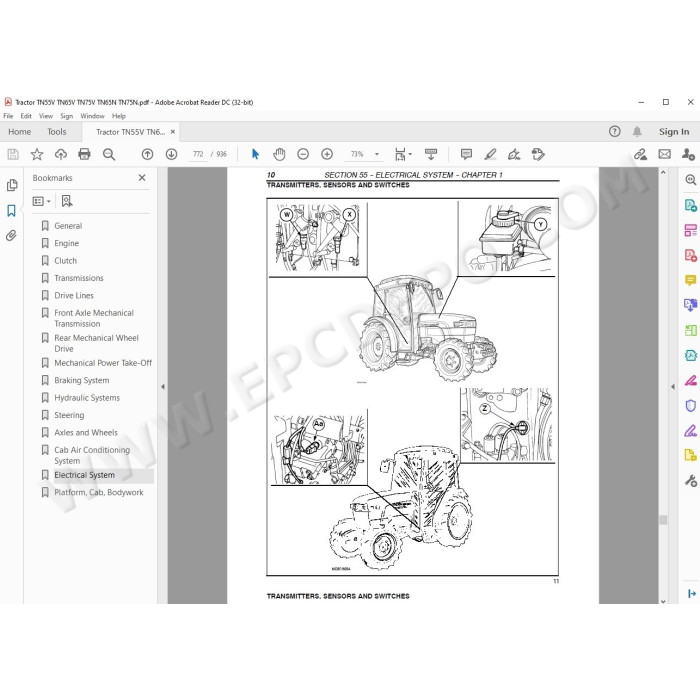Zoom out with the minus icon
The width and height of the screenshot is (700, 700).
pos(303,154)
